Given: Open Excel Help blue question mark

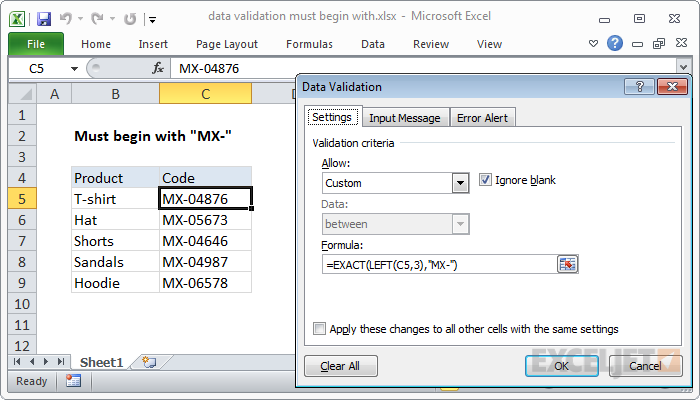Looking at the screenshot, I should tap(615, 43).
